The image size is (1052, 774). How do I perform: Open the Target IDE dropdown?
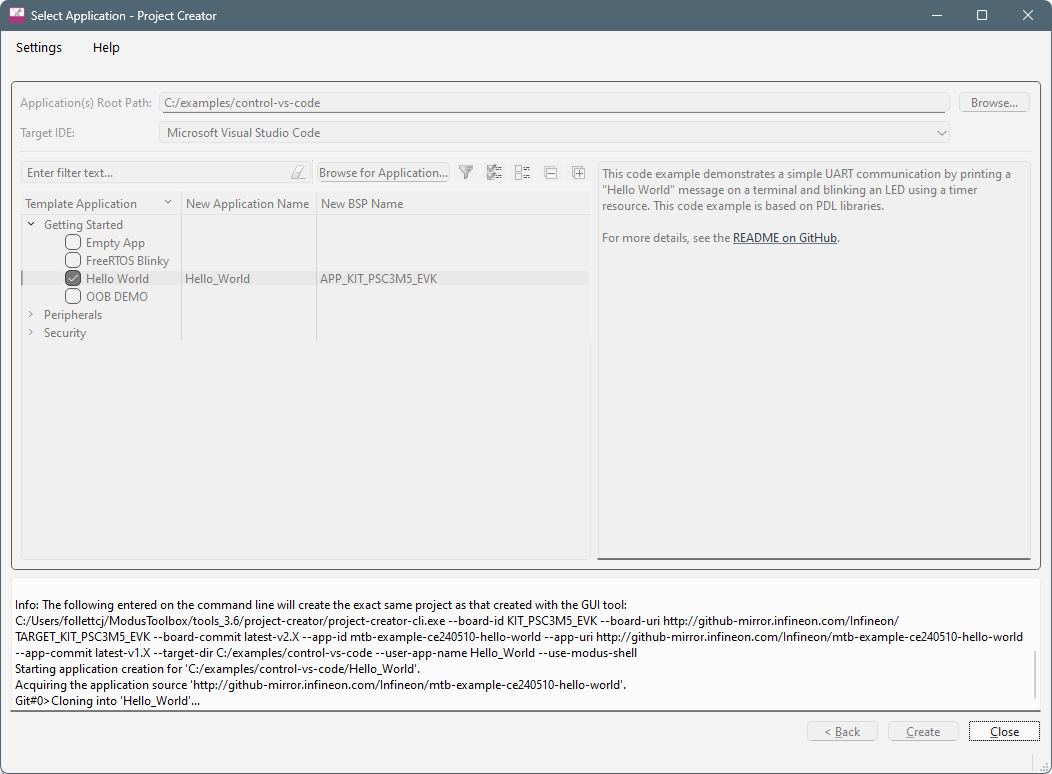pos(554,133)
